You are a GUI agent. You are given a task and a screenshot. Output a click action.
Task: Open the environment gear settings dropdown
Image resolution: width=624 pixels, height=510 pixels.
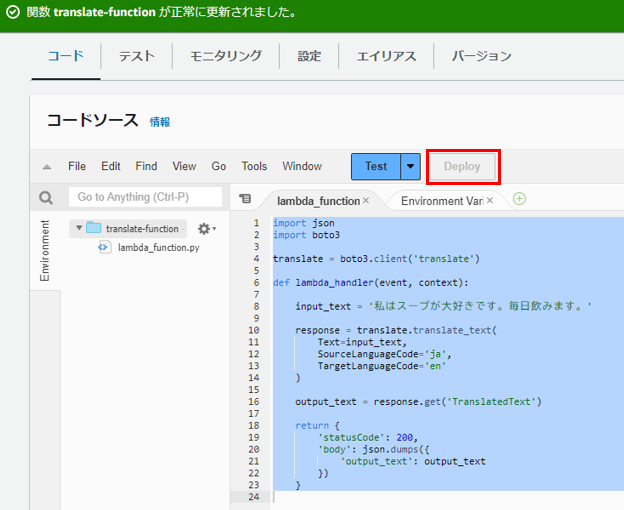(x=207, y=229)
